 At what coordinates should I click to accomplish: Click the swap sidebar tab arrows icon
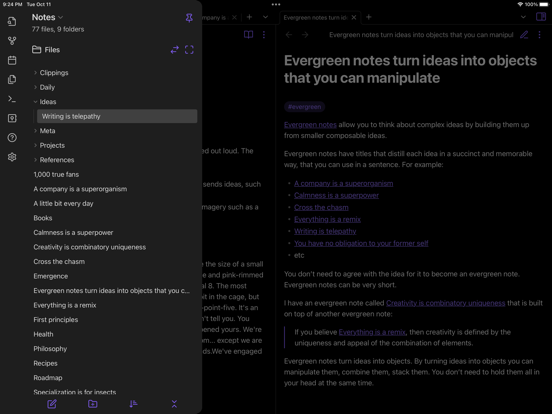(x=175, y=50)
